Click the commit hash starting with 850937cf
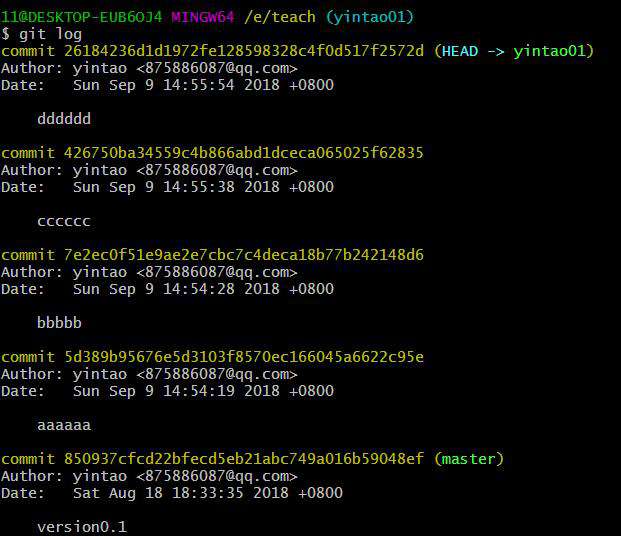The image size is (621, 536). pos(244,459)
